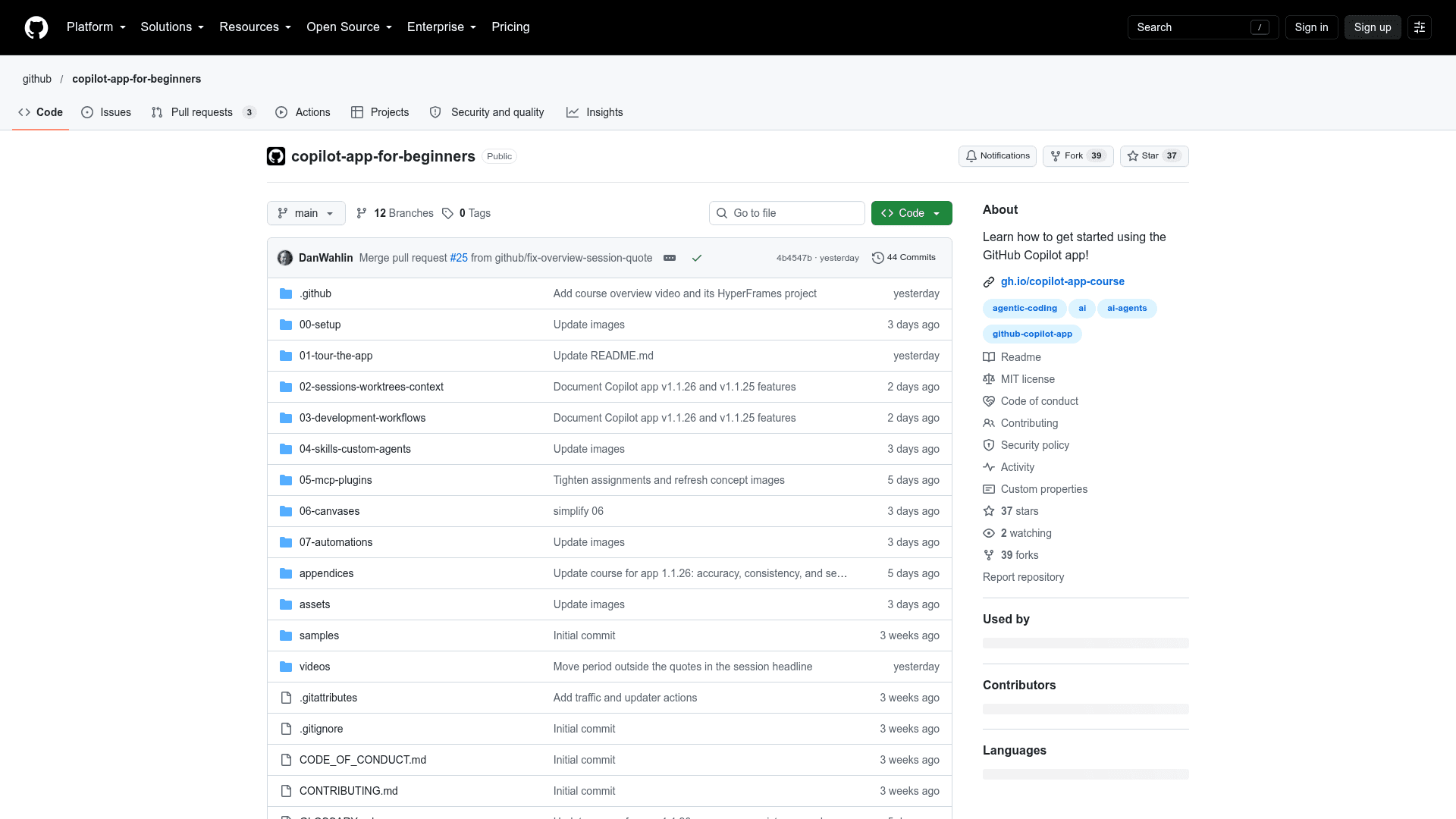Click the Go to file input
This screenshot has height=819, width=1456.
point(787,213)
